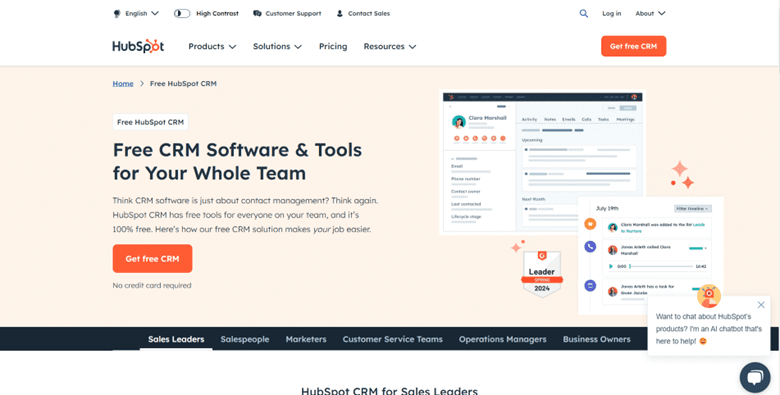Play the call recording in the illustration

pyautogui.click(x=610, y=266)
